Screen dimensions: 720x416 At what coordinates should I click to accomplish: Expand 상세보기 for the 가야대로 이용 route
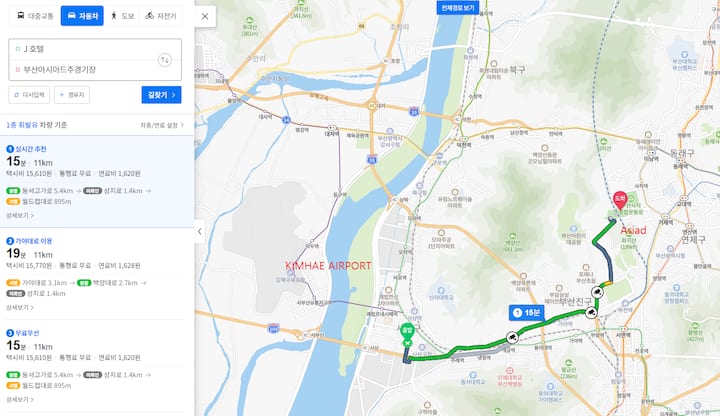[20, 307]
